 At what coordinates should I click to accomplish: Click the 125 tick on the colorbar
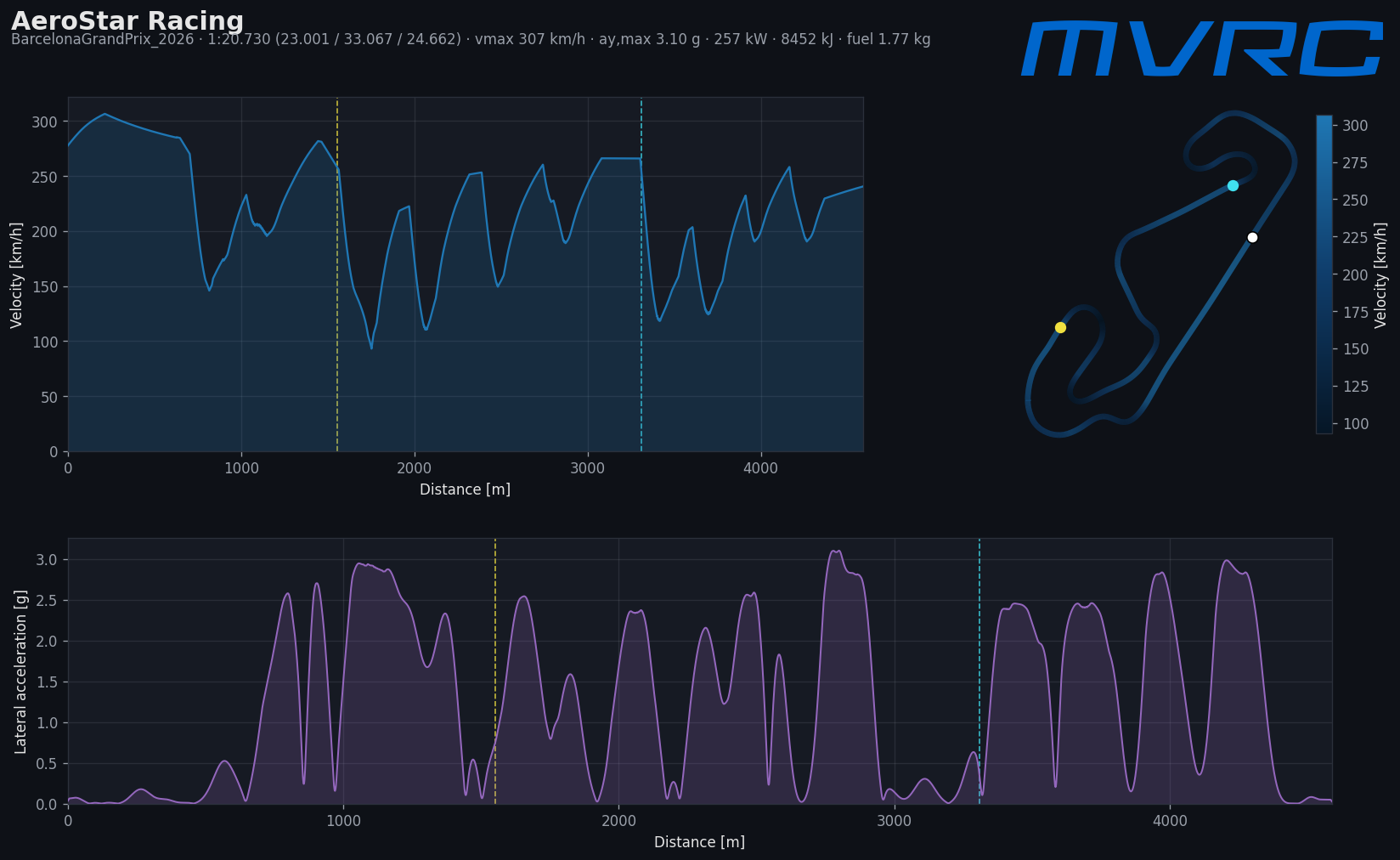click(1355, 387)
